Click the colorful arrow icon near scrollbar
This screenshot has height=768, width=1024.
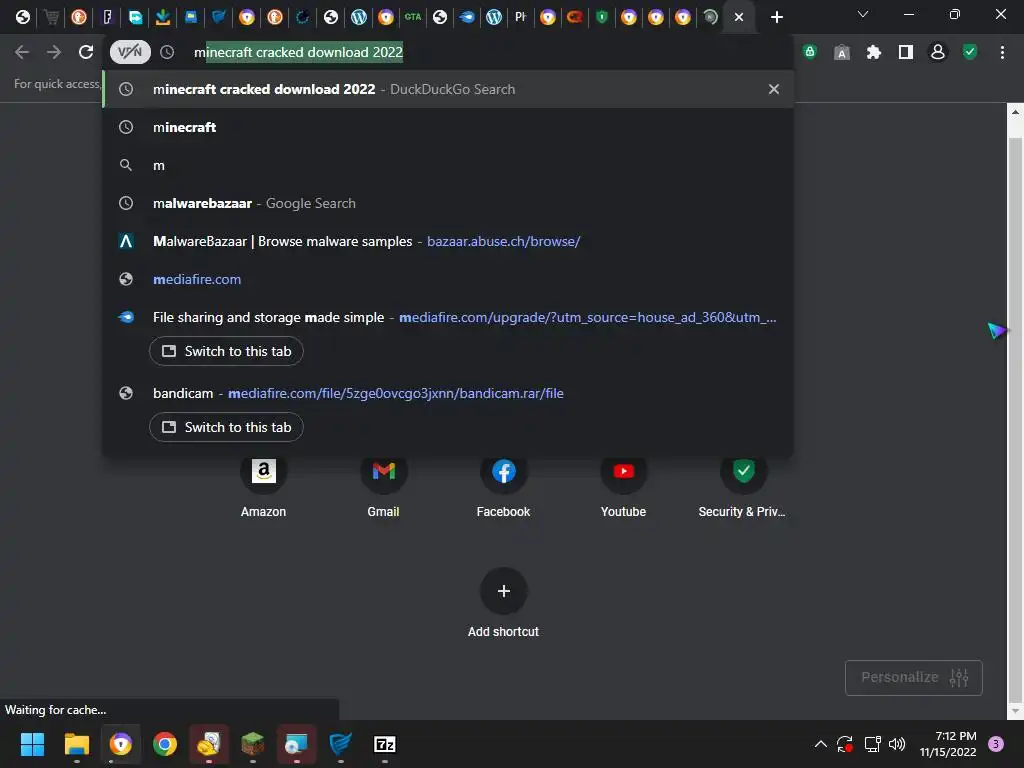997,331
